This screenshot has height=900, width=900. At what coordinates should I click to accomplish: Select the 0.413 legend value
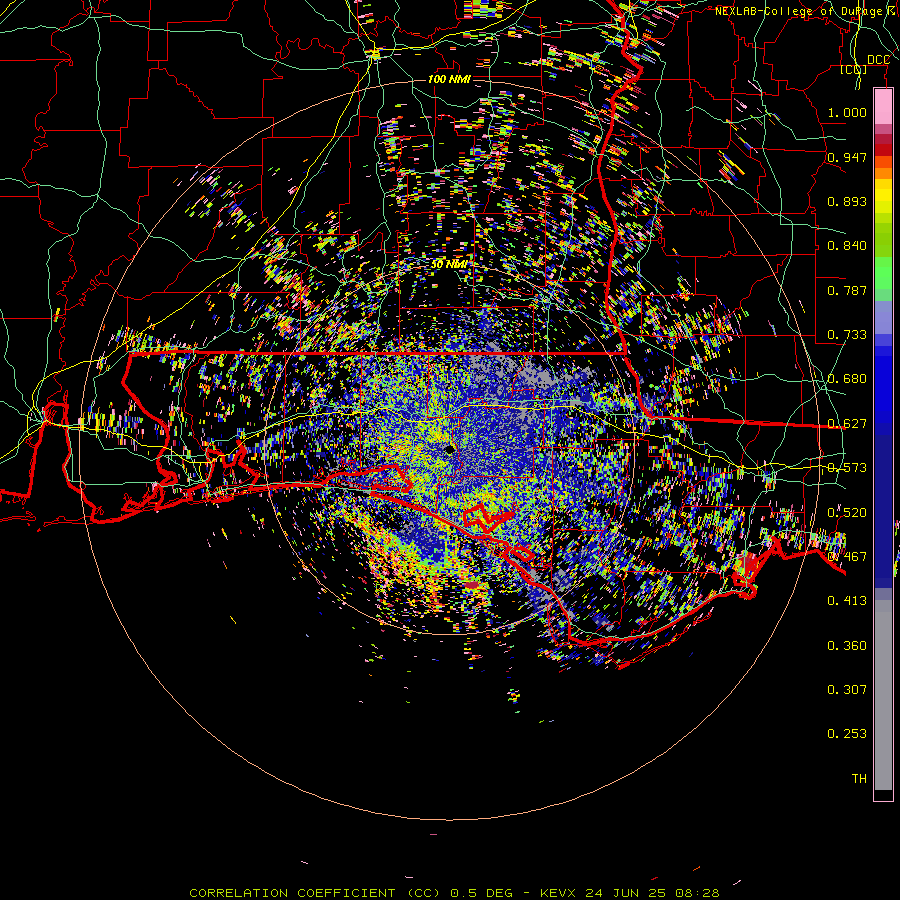[x=847, y=601]
